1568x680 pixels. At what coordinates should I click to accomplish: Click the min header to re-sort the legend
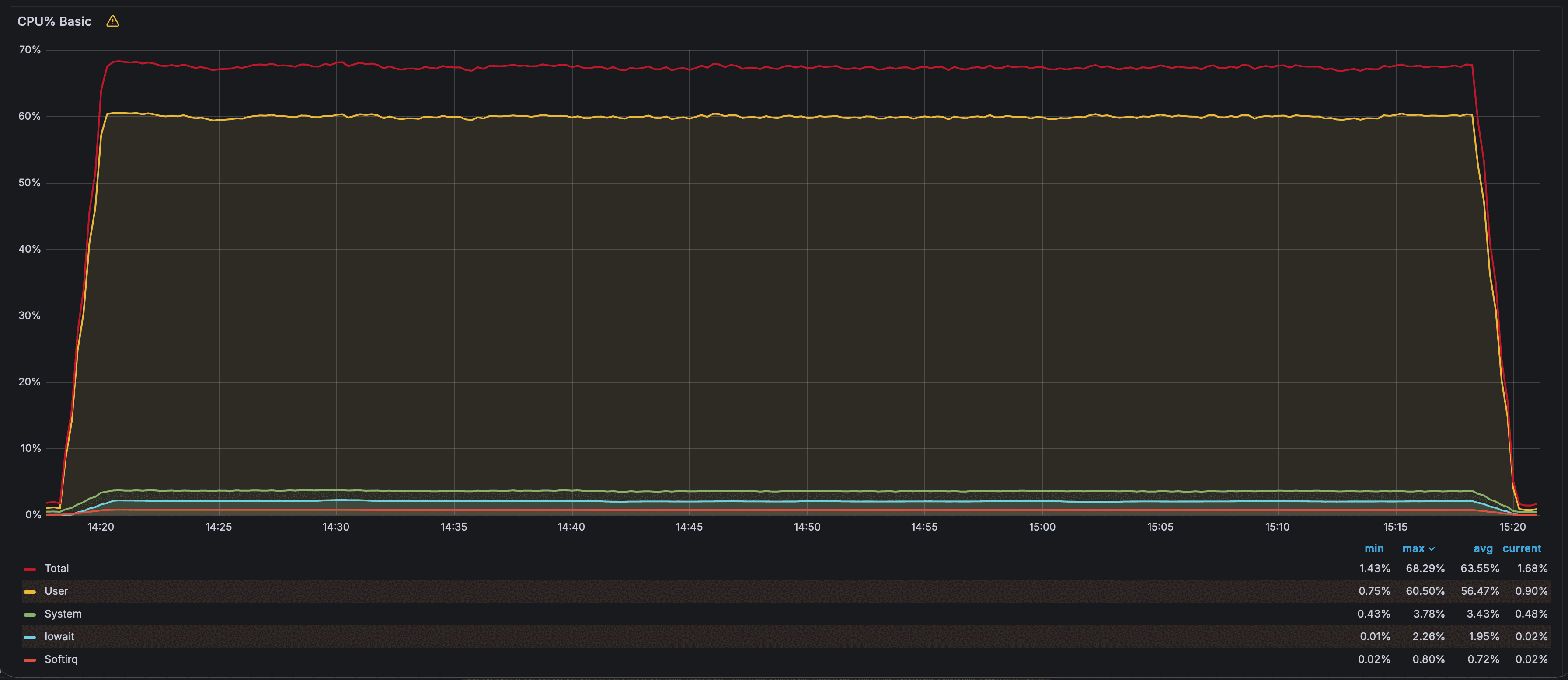click(x=1374, y=548)
